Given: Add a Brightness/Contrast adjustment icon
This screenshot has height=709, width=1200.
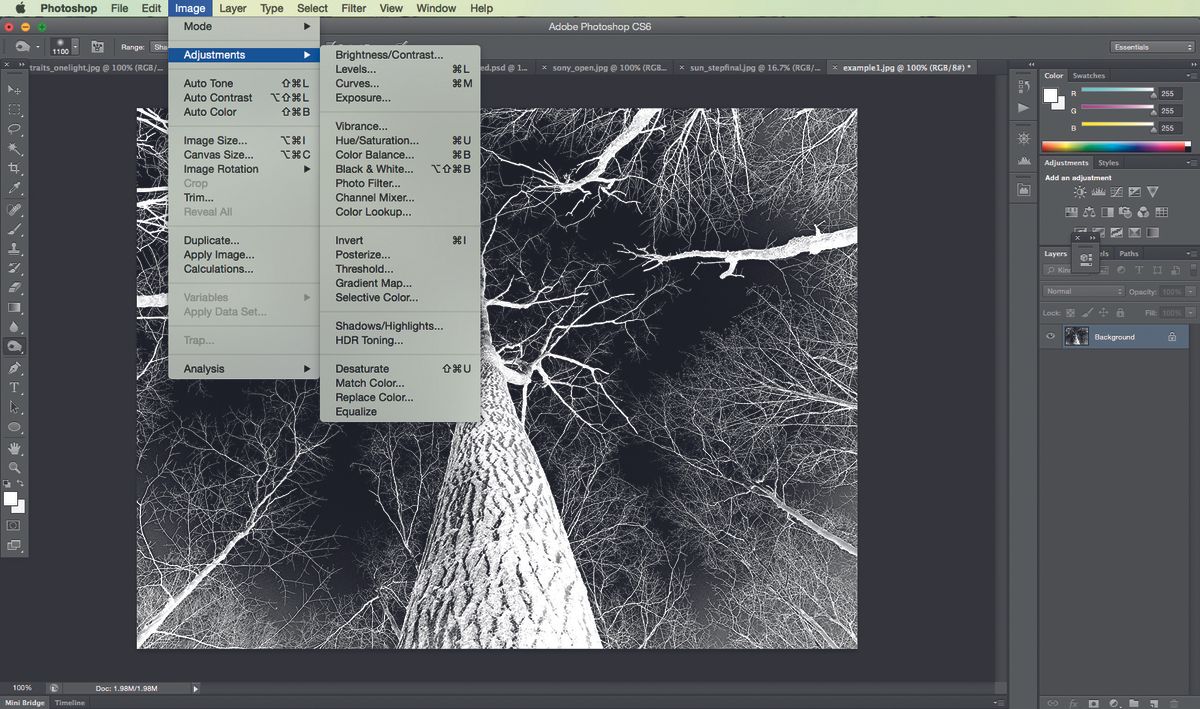Looking at the screenshot, I should pos(1079,192).
